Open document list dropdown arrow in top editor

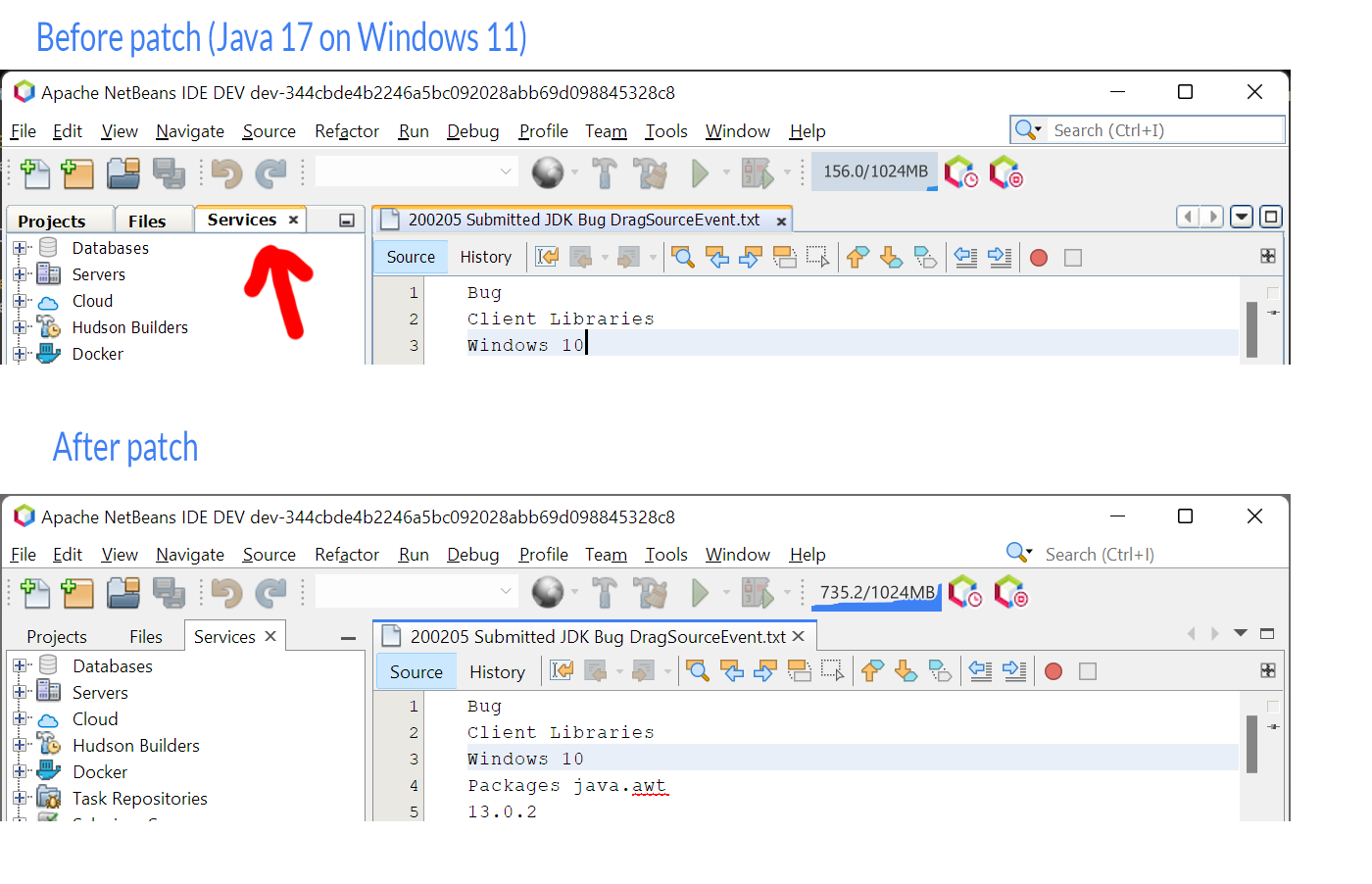[x=1242, y=217]
